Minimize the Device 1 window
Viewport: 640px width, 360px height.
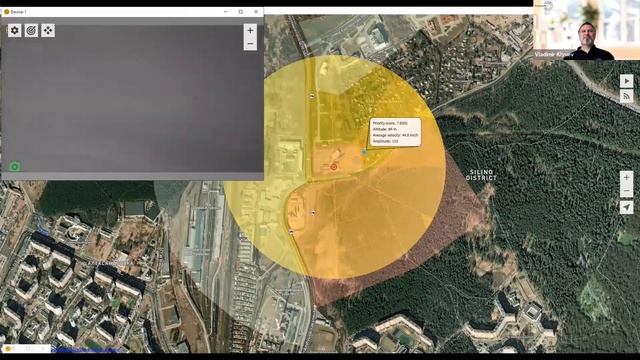(x=226, y=12)
